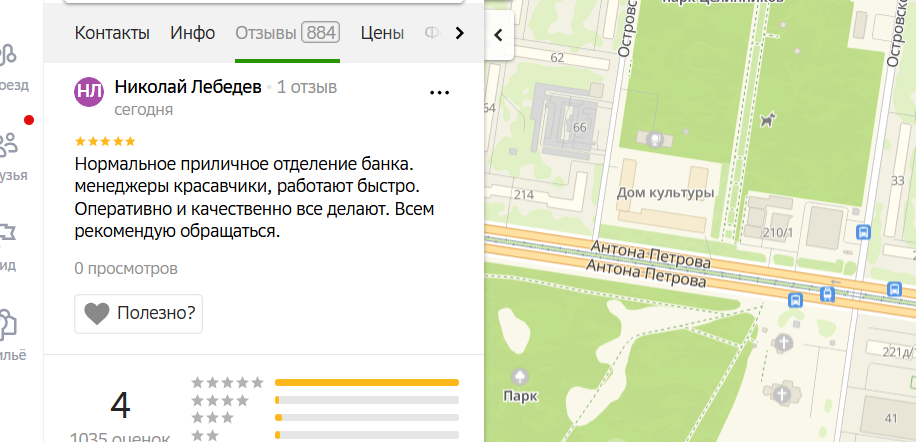Viewport: 916px width, 442px height.
Task: Click building number 214 on map
Action: tap(525, 195)
